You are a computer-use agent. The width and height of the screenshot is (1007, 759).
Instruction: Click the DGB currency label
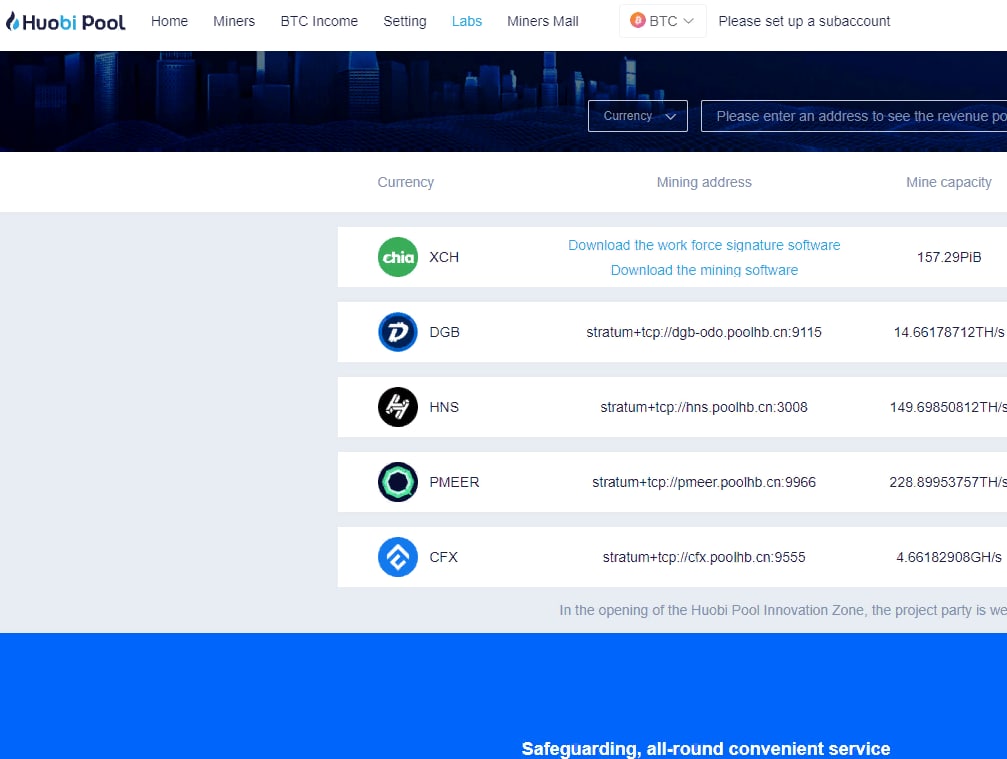(x=444, y=332)
